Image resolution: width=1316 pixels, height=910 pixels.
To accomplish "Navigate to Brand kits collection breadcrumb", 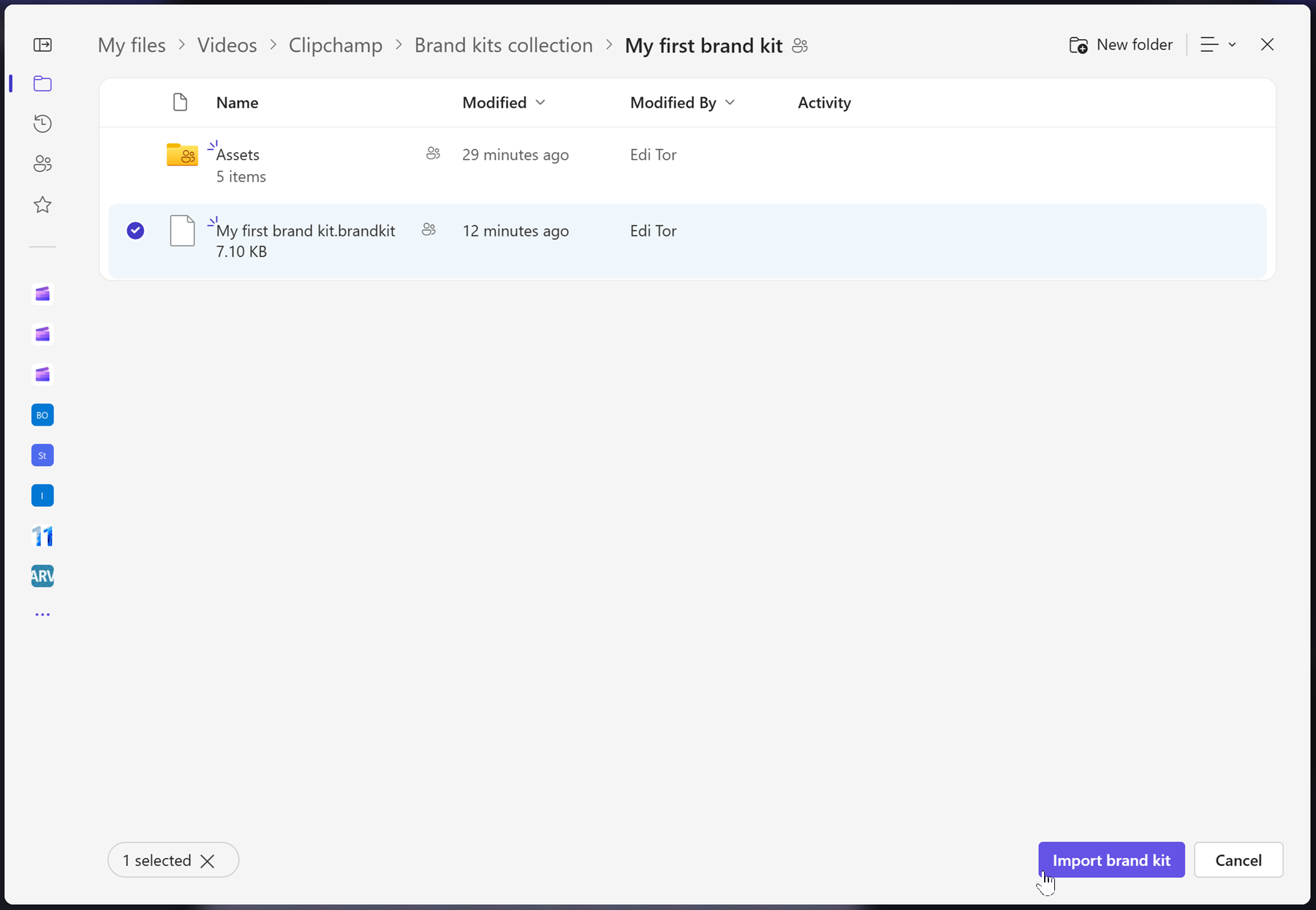I will 503,45.
